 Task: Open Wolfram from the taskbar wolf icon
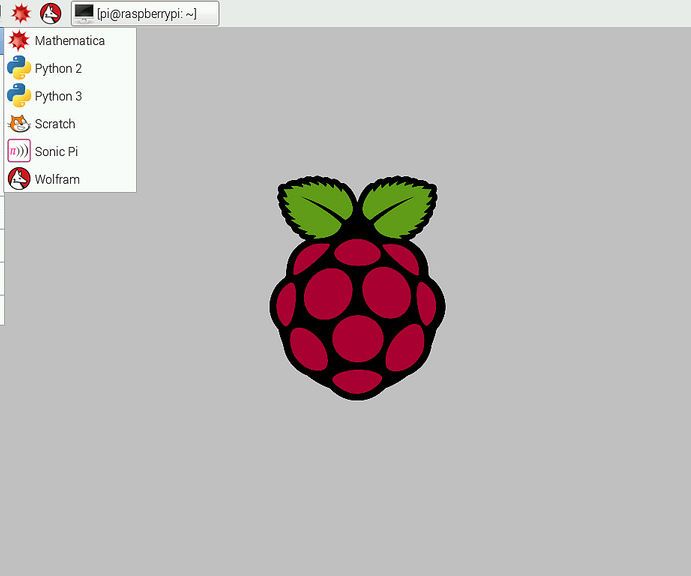(51, 14)
